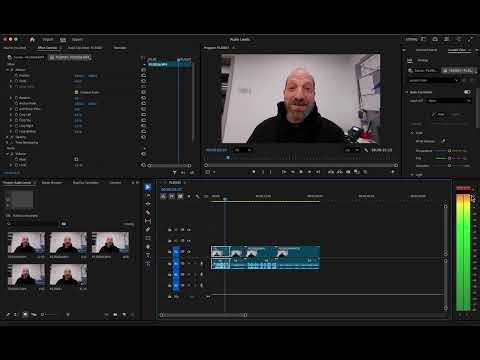
Task: Select the Razor tool
Action: [x=148, y=212]
